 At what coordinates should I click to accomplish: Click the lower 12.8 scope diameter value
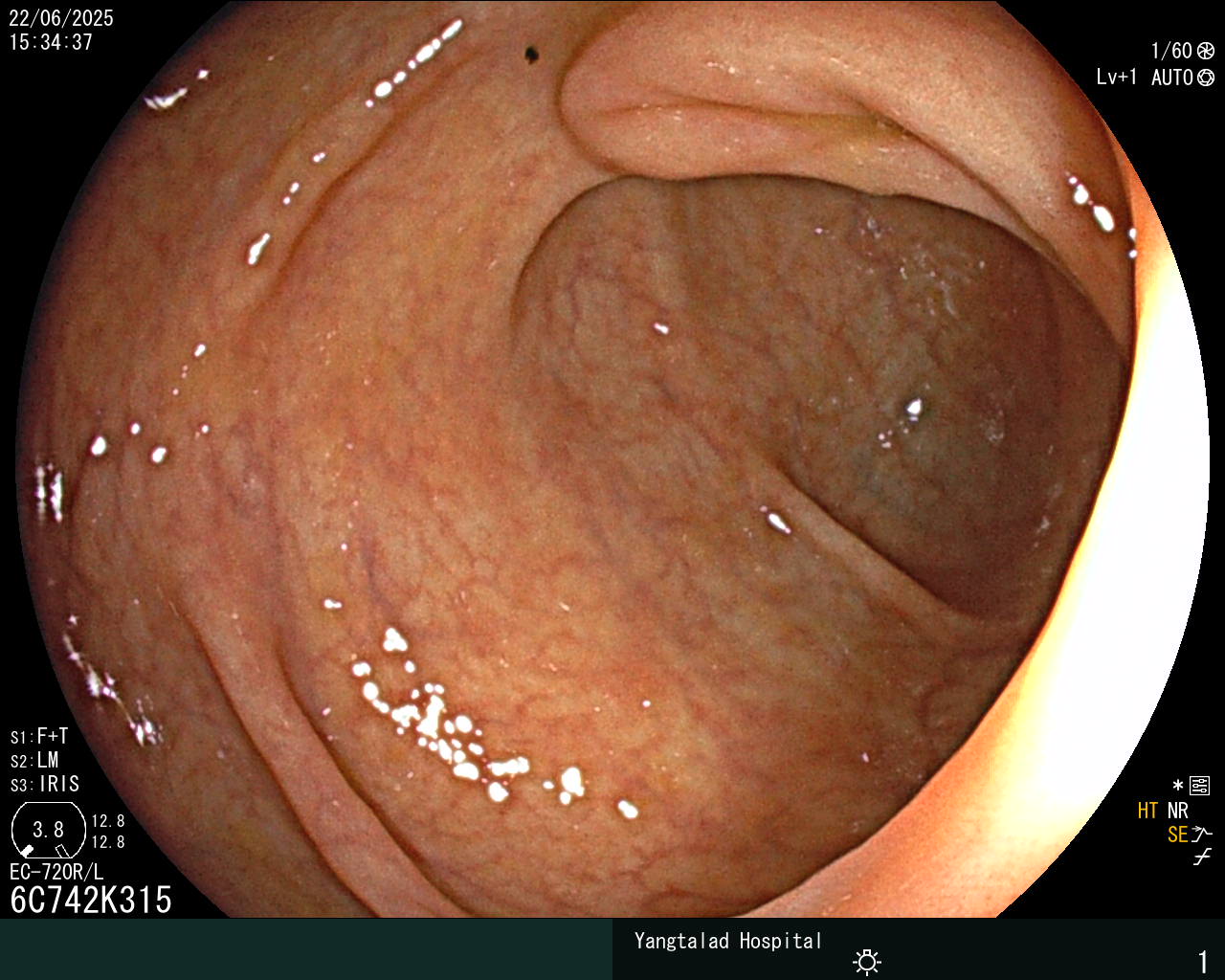coord(108,842)
